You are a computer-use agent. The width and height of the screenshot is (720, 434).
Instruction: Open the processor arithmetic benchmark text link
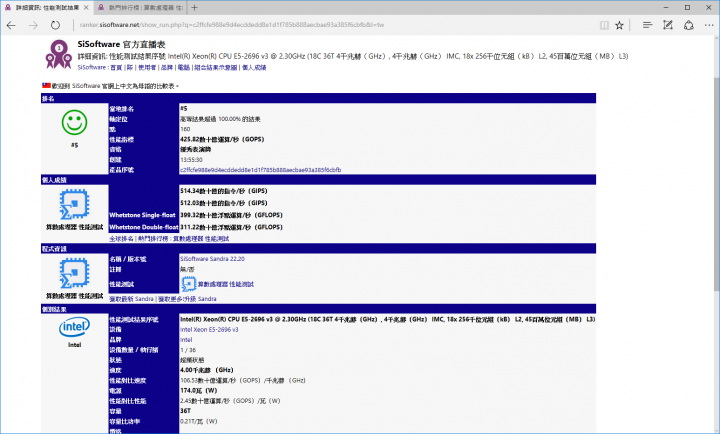[x=225, y=284]
